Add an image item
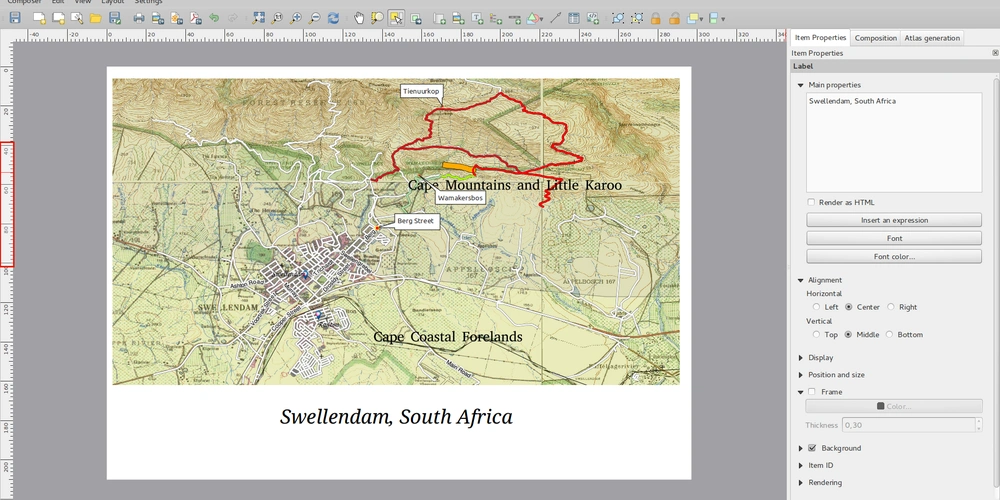The width and height of the screenshot is (1000, 500). pos(458,18)
